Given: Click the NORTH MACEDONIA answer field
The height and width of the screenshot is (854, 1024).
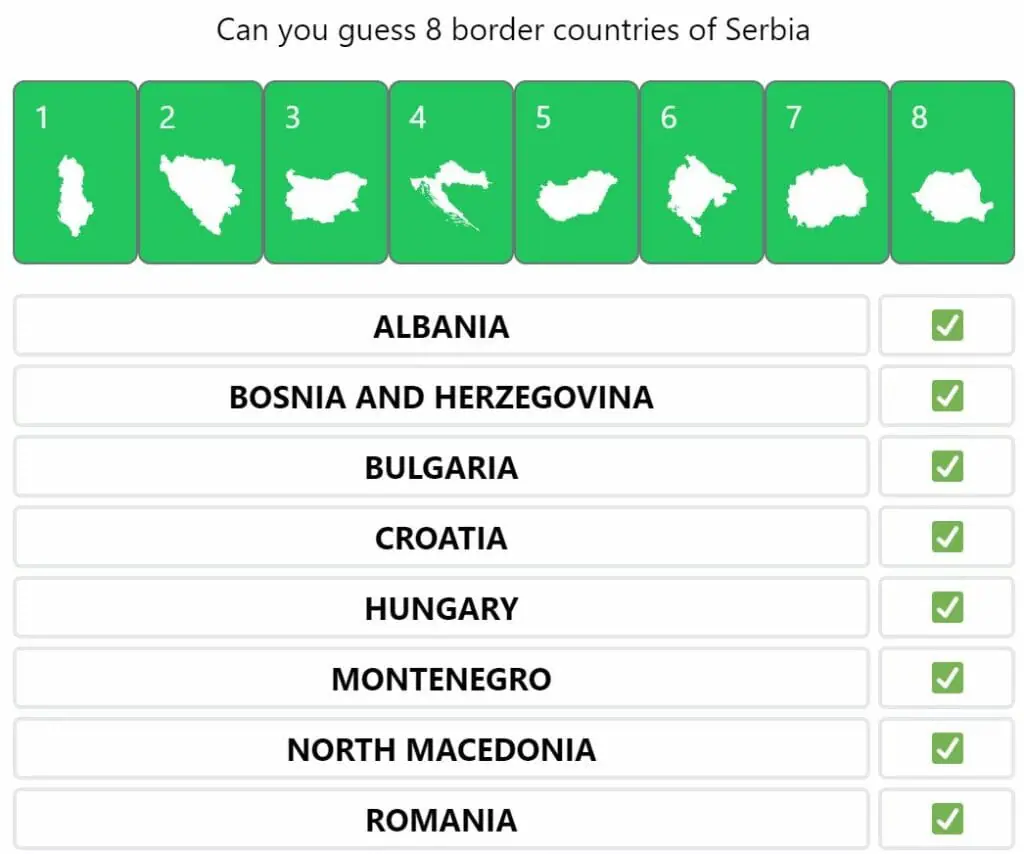Looking at the screenshot, I should click(x=441, y=749).
